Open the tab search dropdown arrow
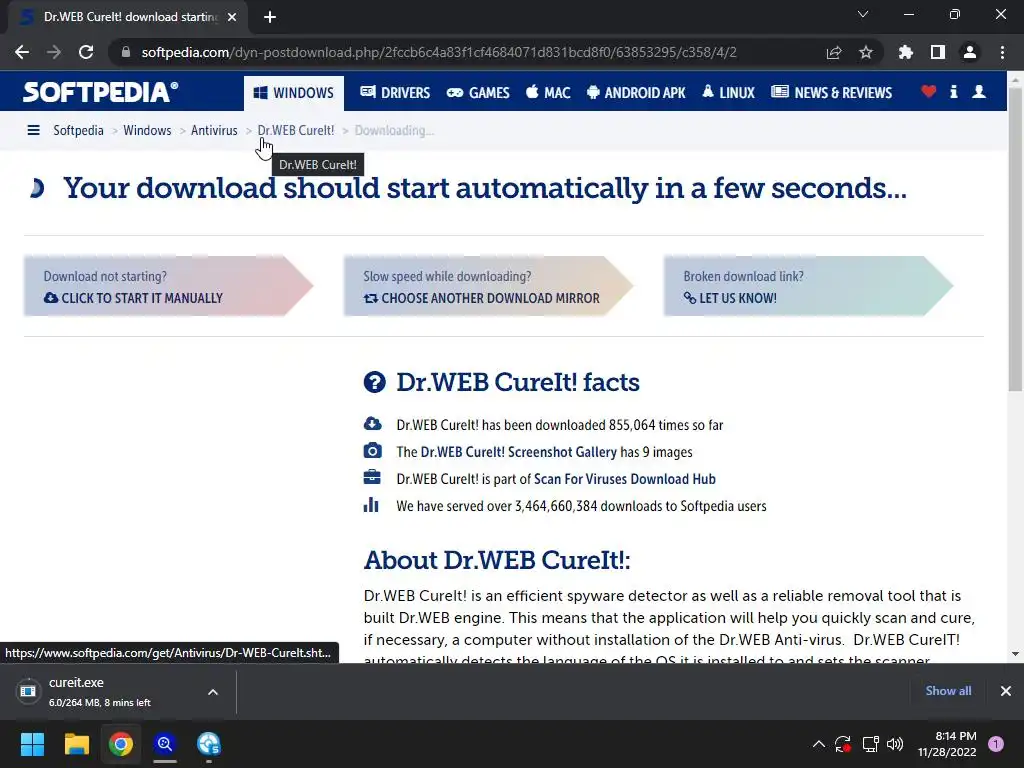This screenshot has width=1024, height=768. 863,14
